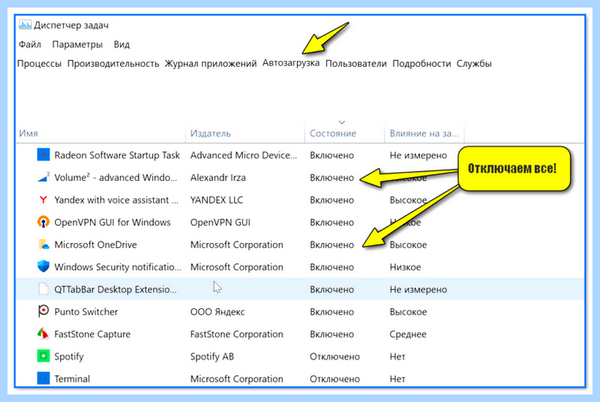Select OpenVPN GUI for Windows entry
This screenshot has height=402, width=600.
112,222
